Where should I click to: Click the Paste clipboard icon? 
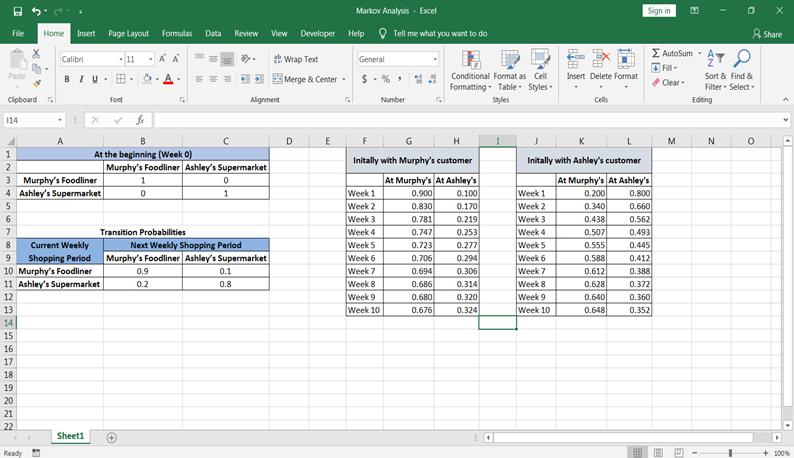(x=17, y=60)
